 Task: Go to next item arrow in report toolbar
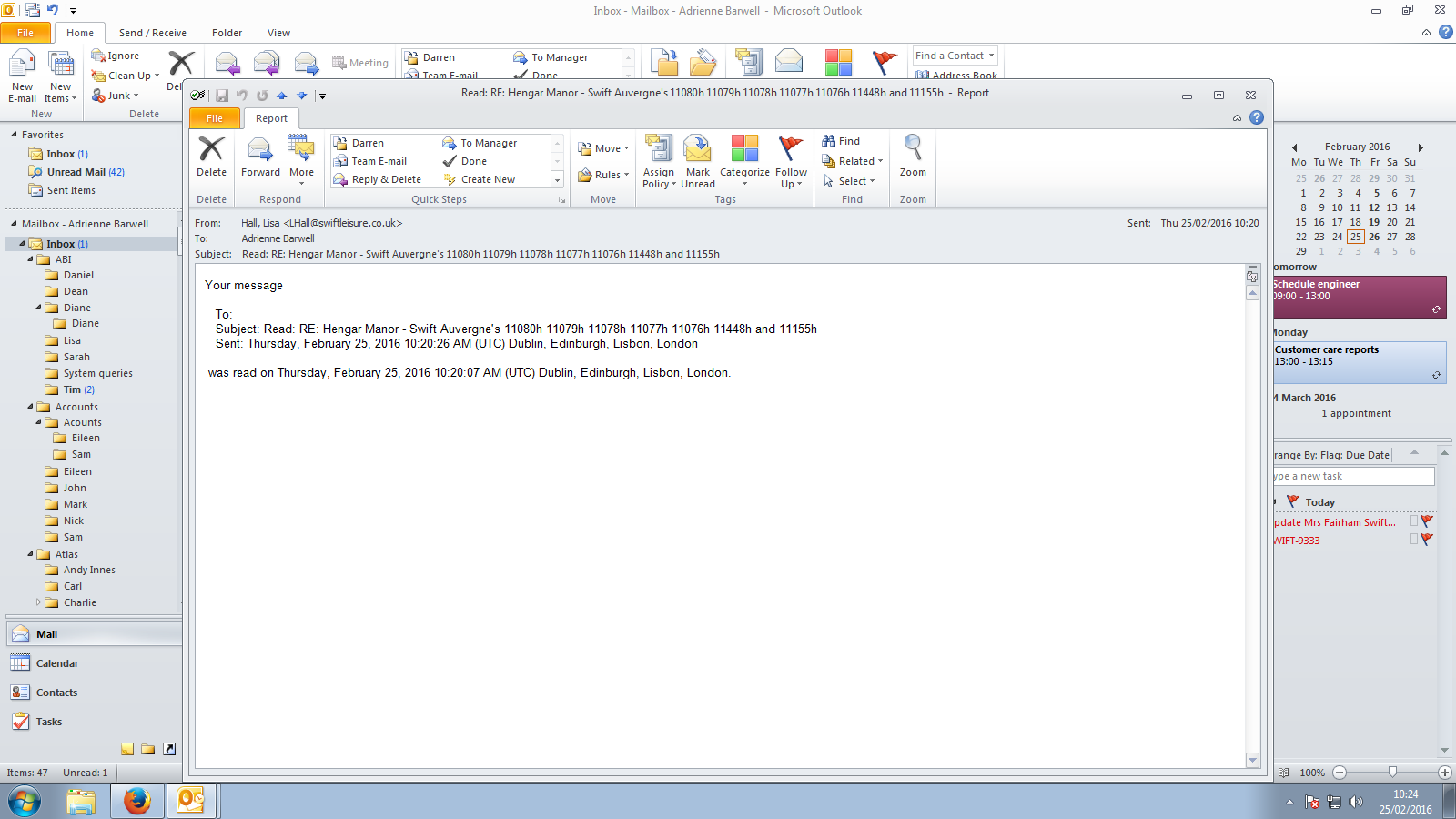pos(302,96)
